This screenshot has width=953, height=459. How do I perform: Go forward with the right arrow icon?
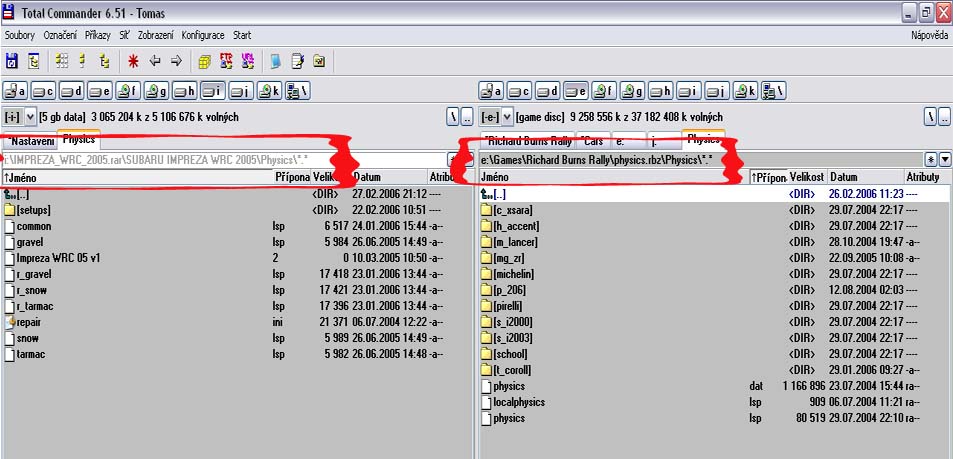tap(176, 61)
